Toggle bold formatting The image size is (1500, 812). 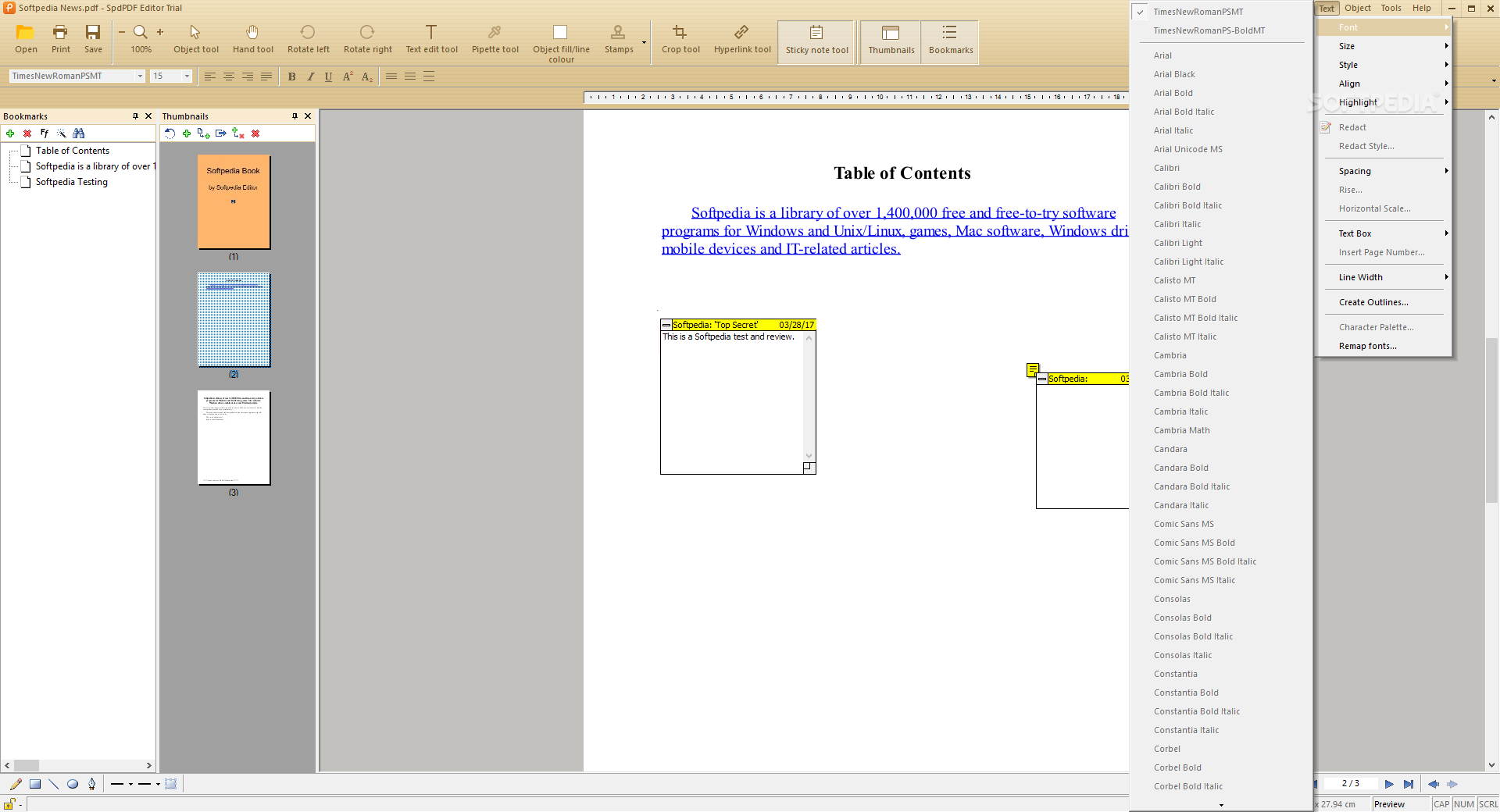[x=291, y=77]
